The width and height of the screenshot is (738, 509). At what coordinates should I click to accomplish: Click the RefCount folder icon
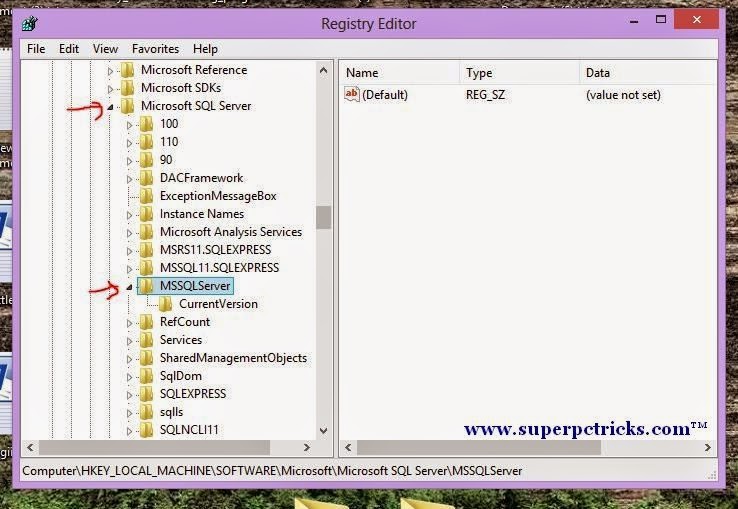click(x=146, y=322)
